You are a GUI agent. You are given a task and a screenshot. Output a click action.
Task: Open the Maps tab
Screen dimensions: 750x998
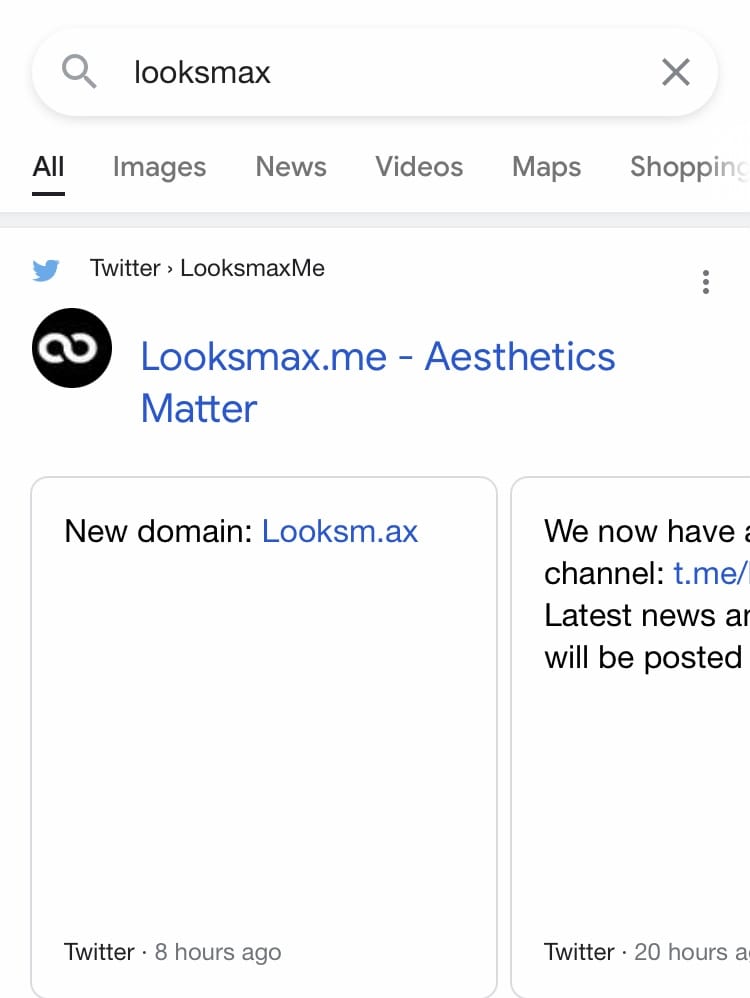tap(546, 167)
